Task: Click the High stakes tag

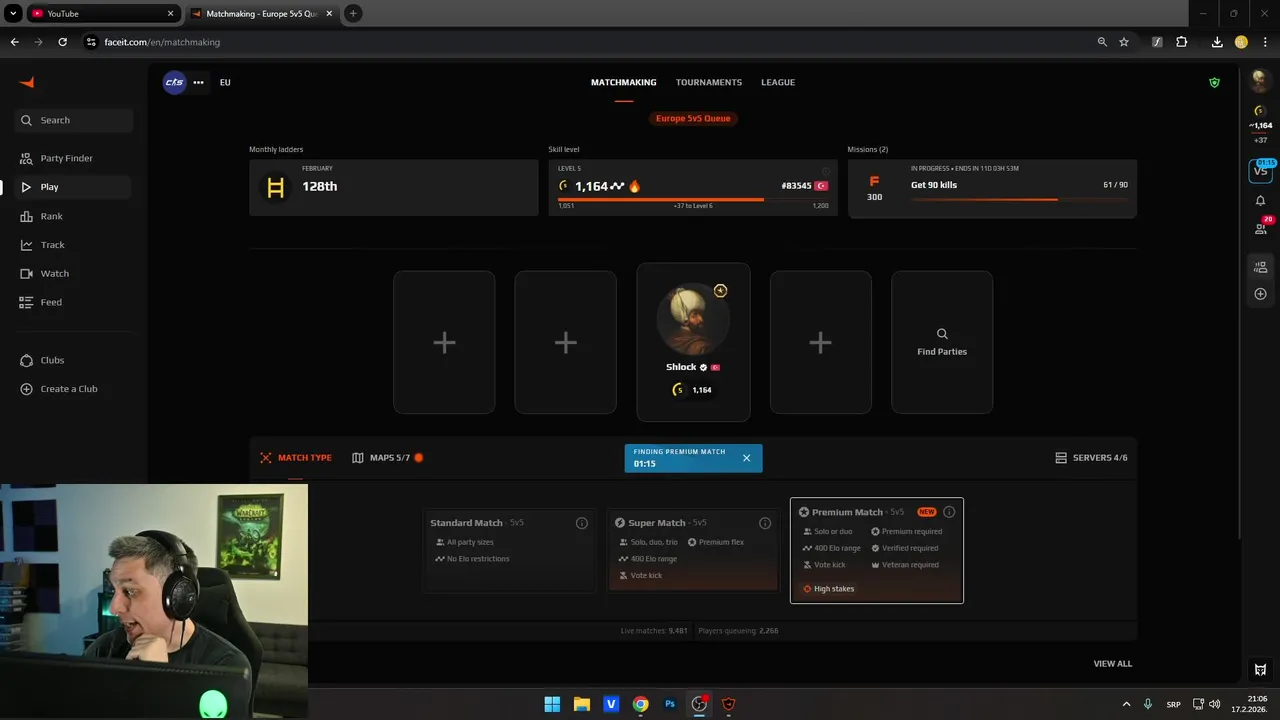Action: tap(829, 589)
